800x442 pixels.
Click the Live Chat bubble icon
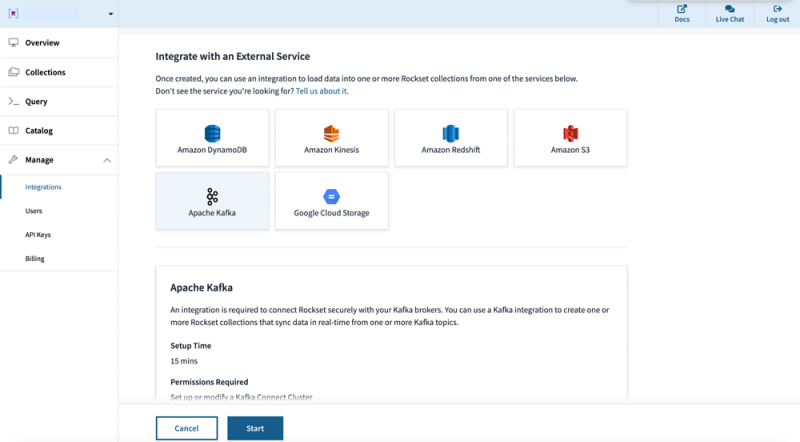click(x=730, y=9)
